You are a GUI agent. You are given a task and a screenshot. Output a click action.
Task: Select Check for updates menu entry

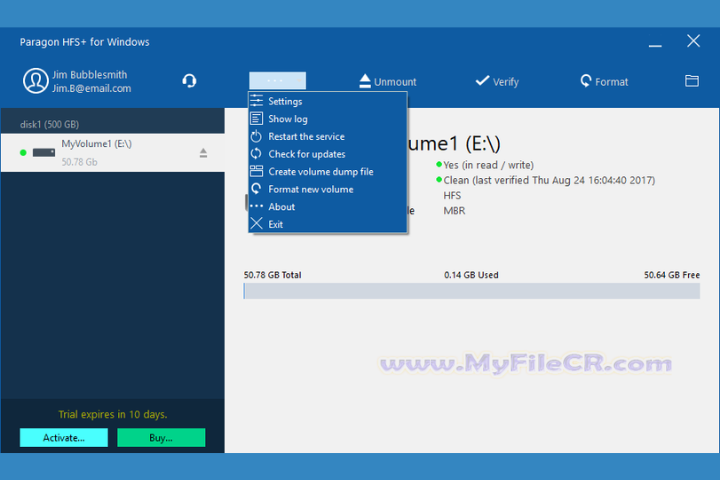pyautogui.click(x=328, y=153)
